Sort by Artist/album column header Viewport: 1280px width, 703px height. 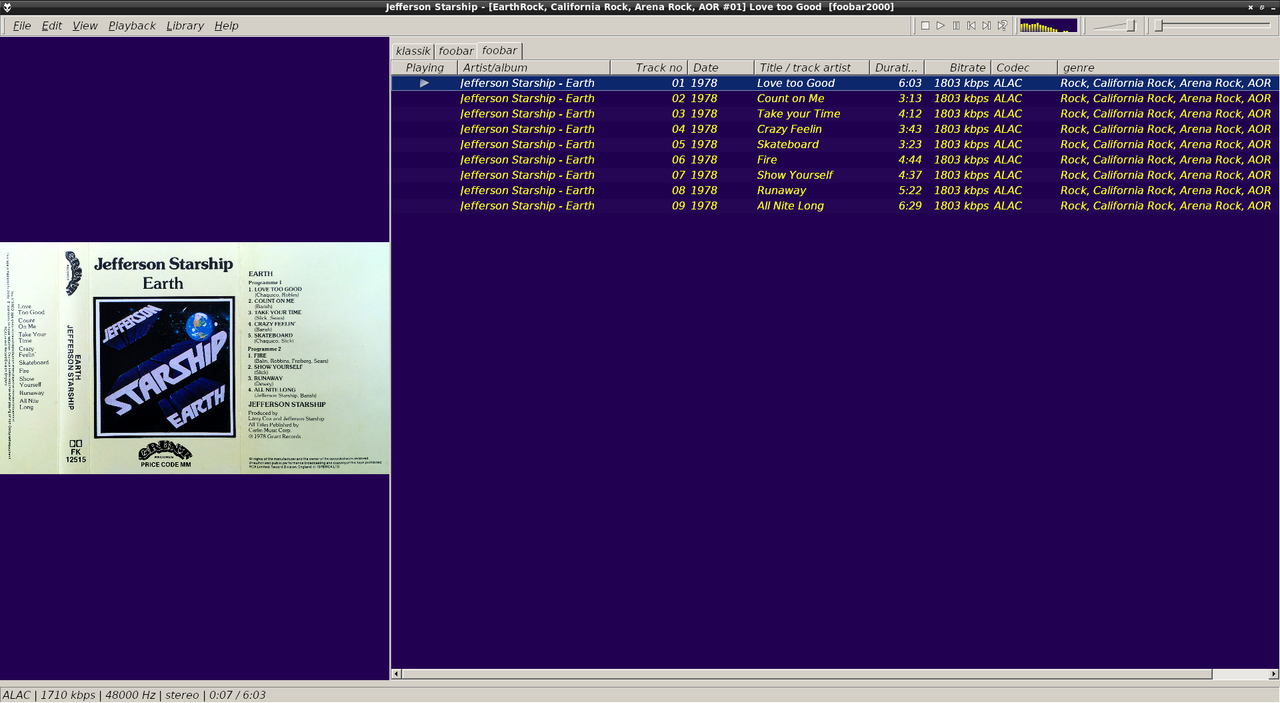534,67
